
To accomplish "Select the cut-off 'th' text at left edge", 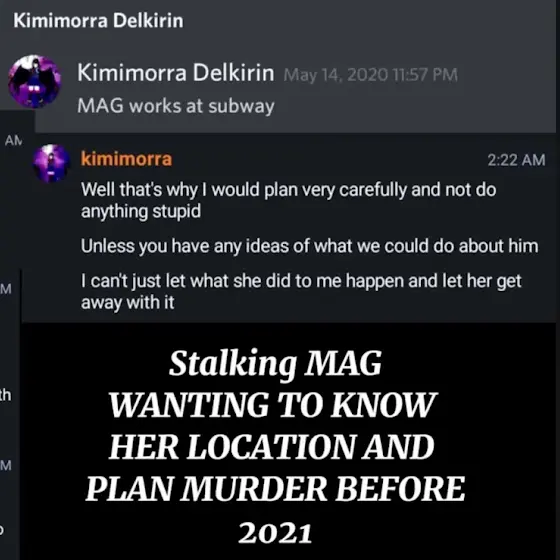I will 5,395.
